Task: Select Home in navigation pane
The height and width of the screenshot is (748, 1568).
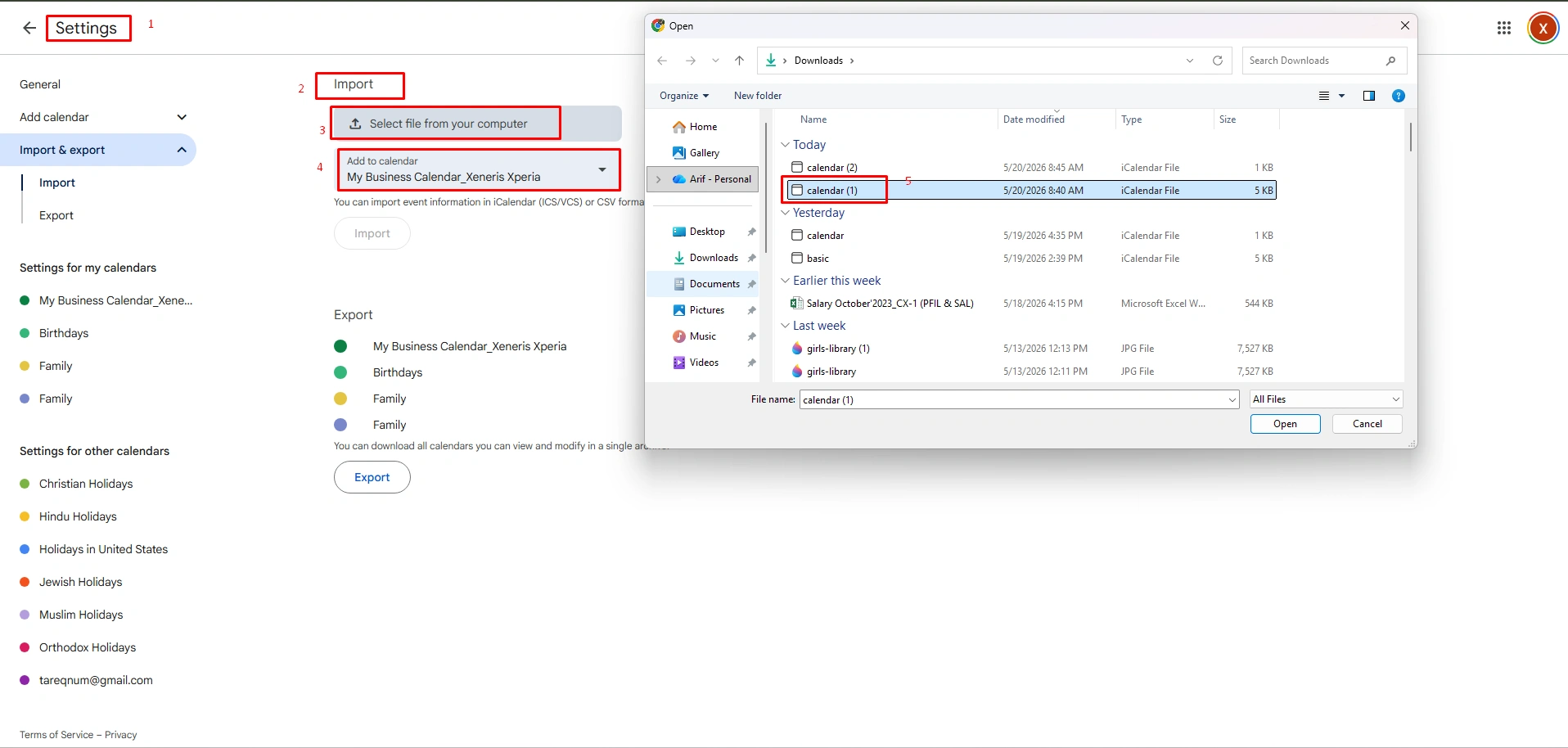Action: pos(703,127)
